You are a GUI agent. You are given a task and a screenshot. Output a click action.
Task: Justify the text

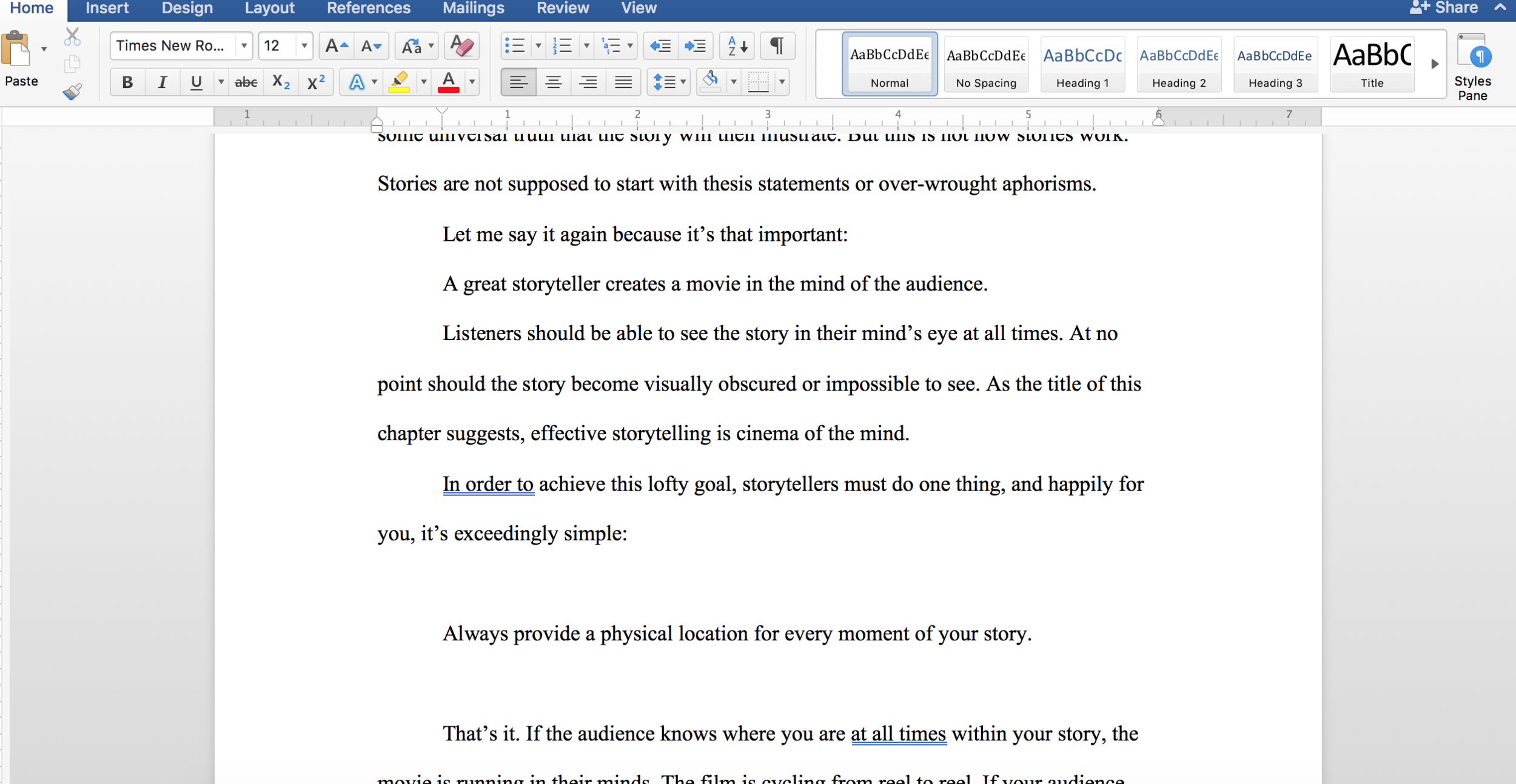[x=623, y=82]
